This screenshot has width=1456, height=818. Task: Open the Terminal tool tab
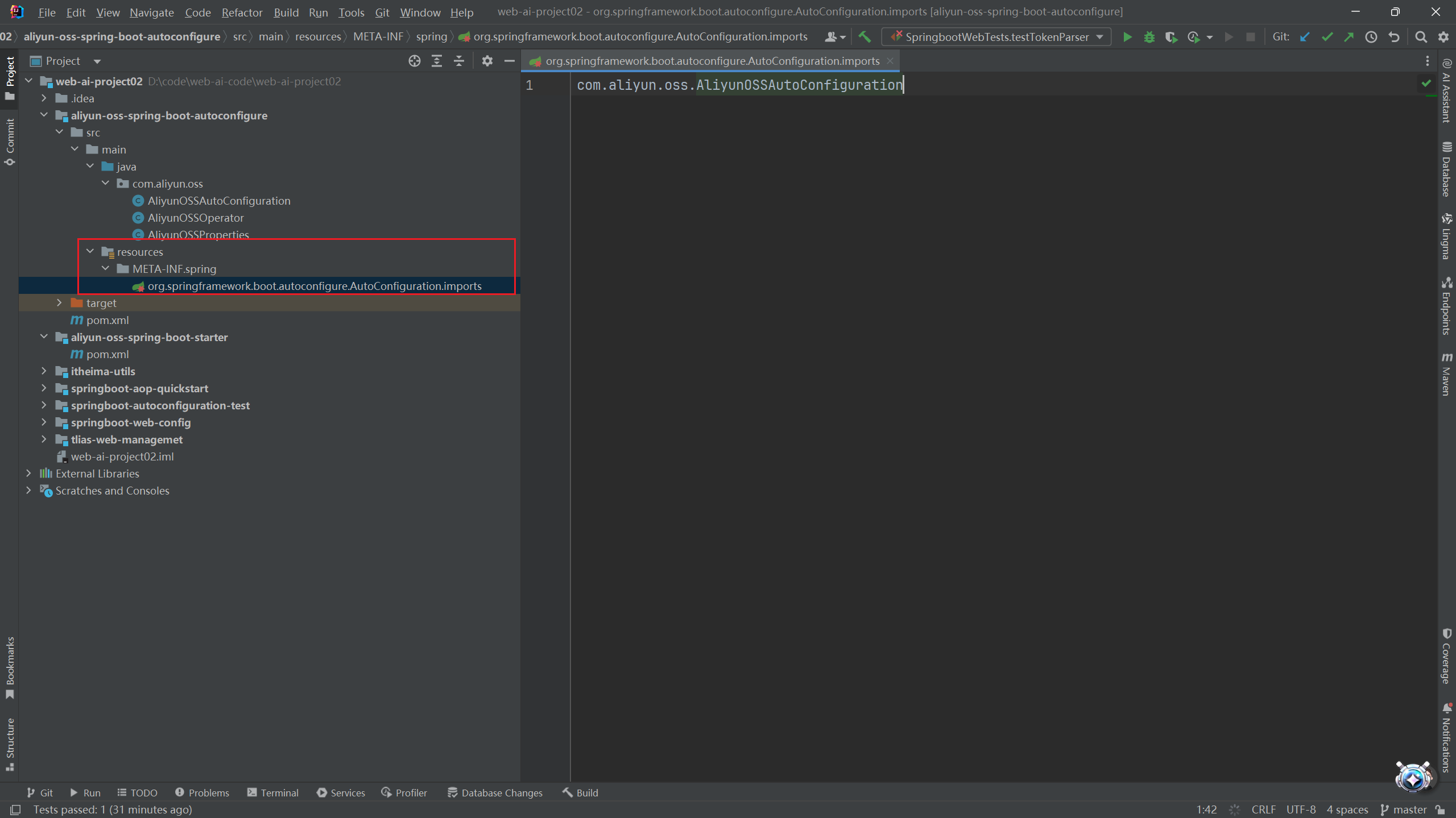[272, 792]
